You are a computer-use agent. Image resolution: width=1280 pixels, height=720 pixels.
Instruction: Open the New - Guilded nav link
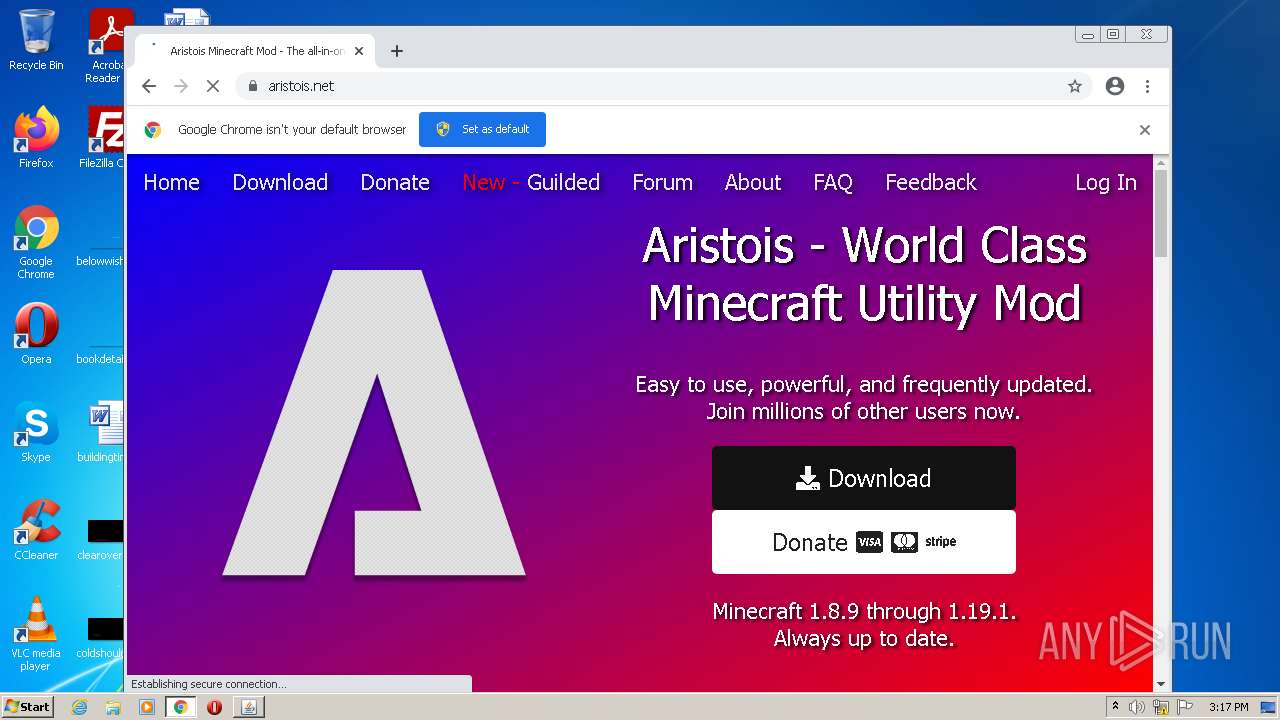pyautogui.click(x=531, y=182)
